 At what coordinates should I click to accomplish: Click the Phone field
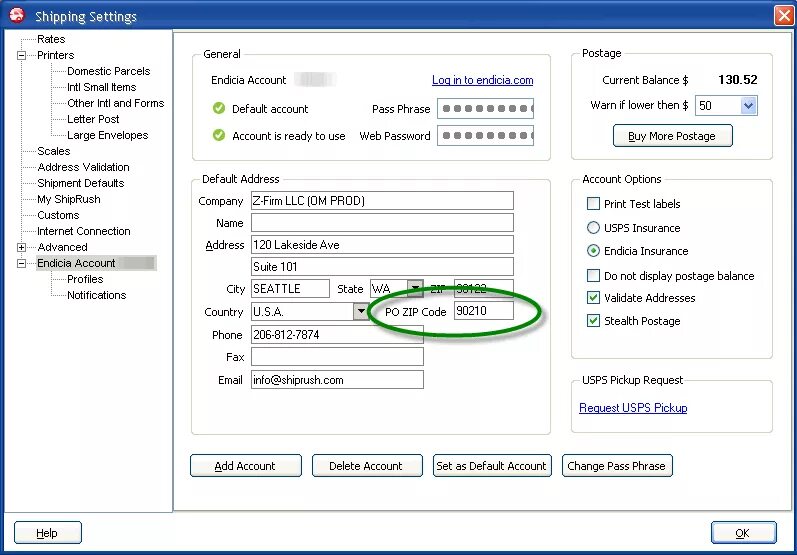tap(337, 335)
